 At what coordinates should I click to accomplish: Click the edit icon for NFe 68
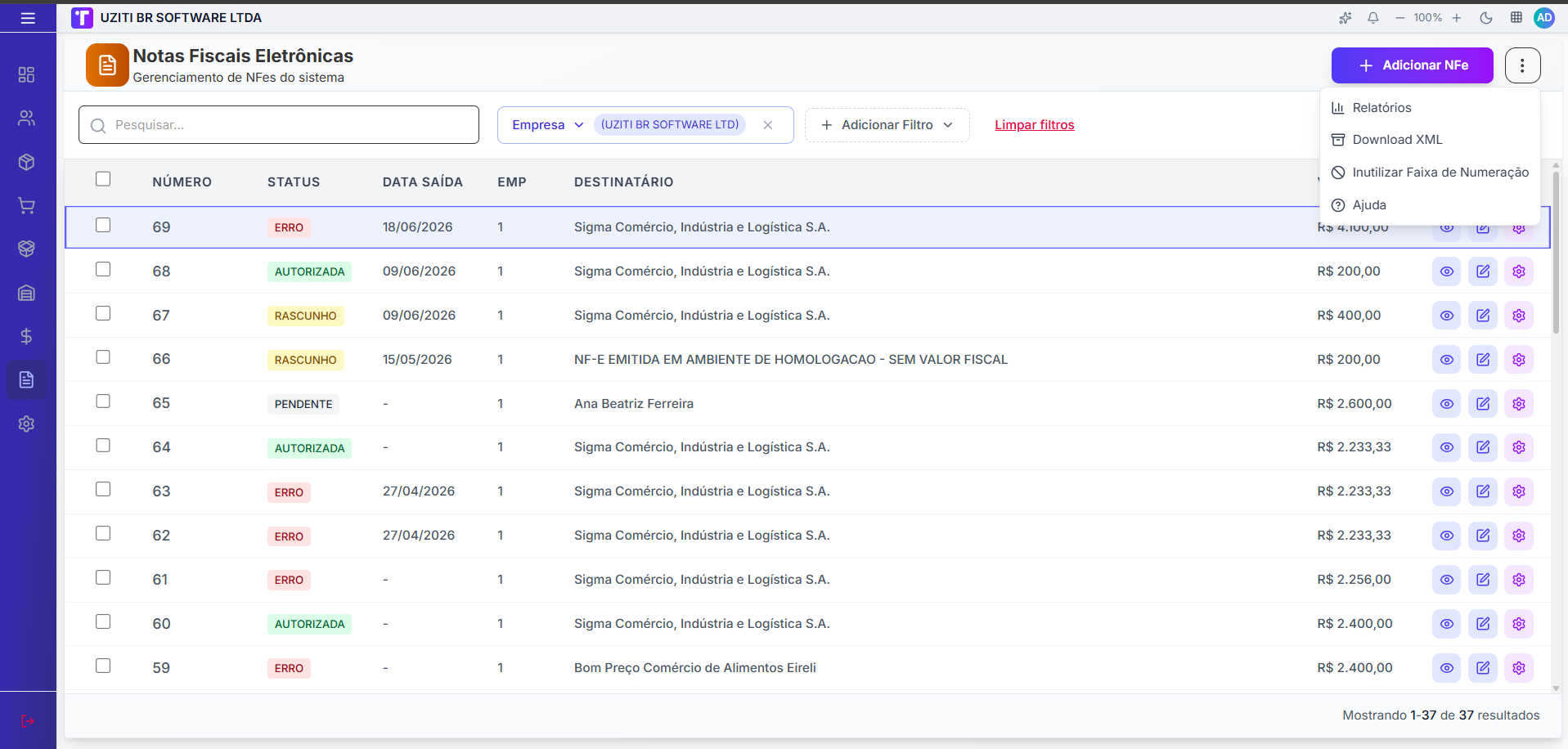1483,271
